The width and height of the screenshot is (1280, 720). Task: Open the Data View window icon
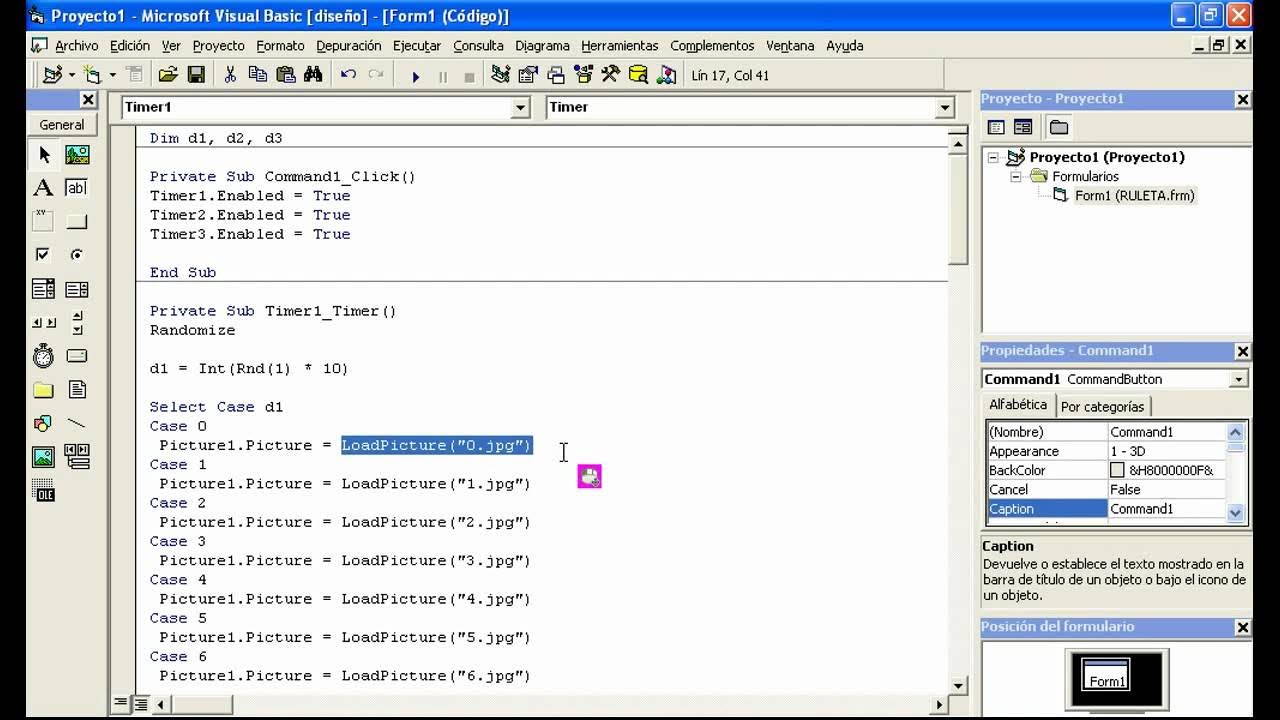(638, 75)
